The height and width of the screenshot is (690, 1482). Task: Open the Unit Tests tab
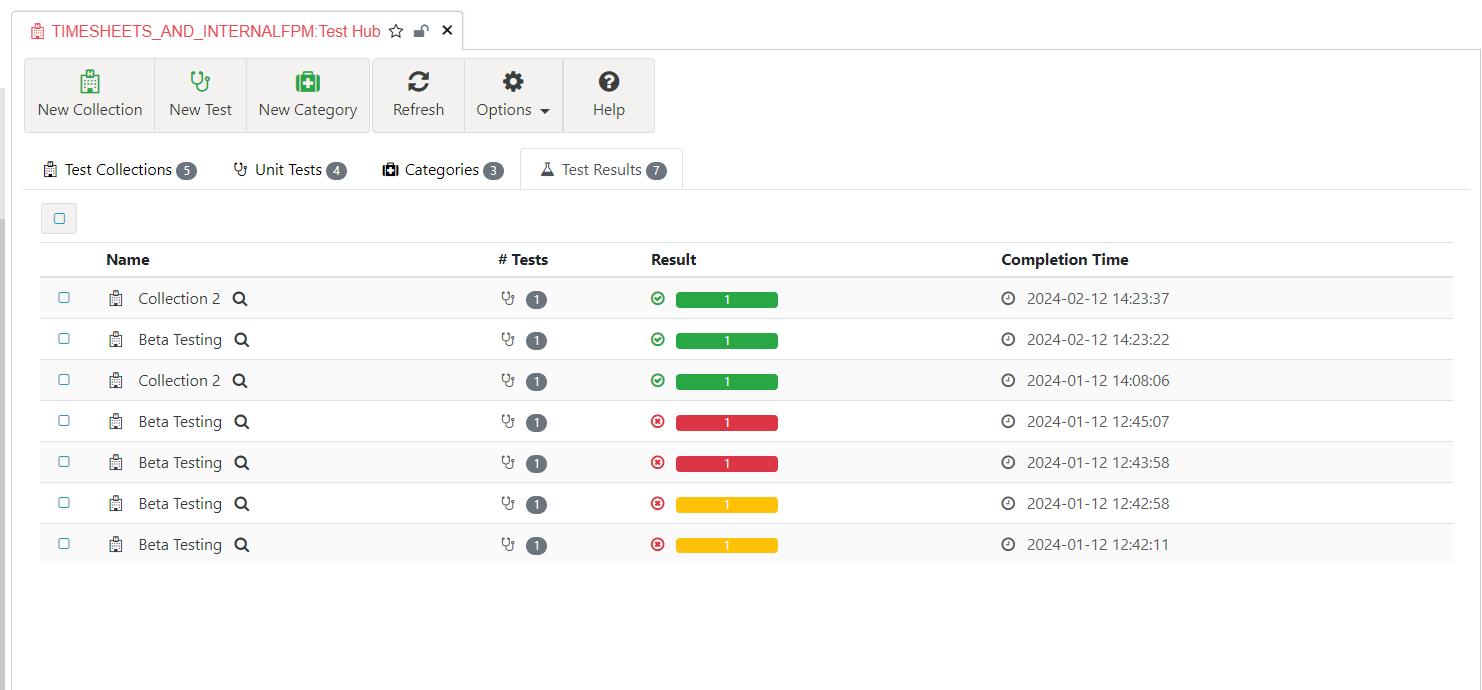point(288,170)
